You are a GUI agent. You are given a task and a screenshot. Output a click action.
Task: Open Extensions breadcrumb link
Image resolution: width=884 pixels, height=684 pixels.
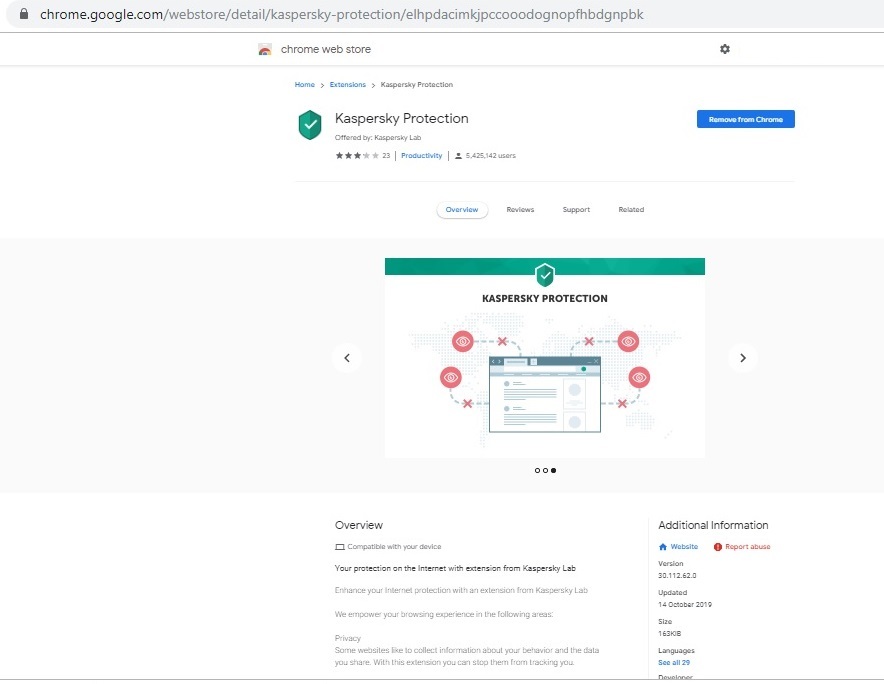(347, 85)
